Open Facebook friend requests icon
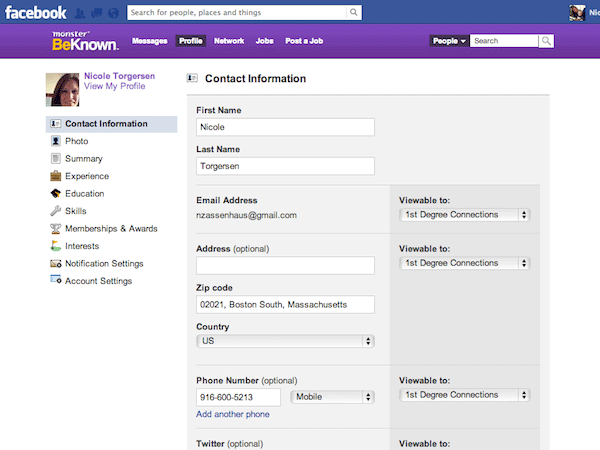600x450 pixels. tap(80, 13)
